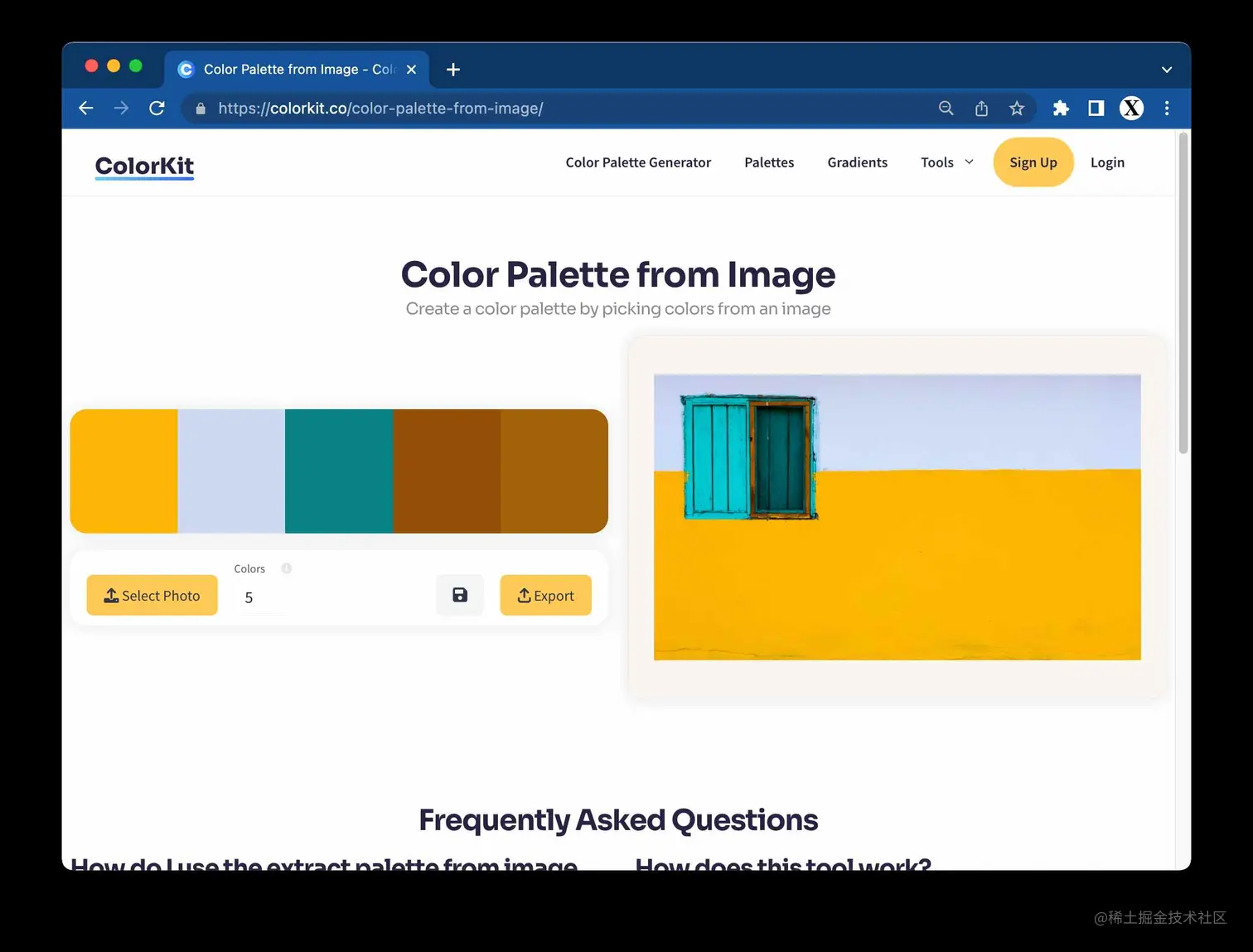Click the site security padlock icon
1253x952 pixels.
point(200,108)
